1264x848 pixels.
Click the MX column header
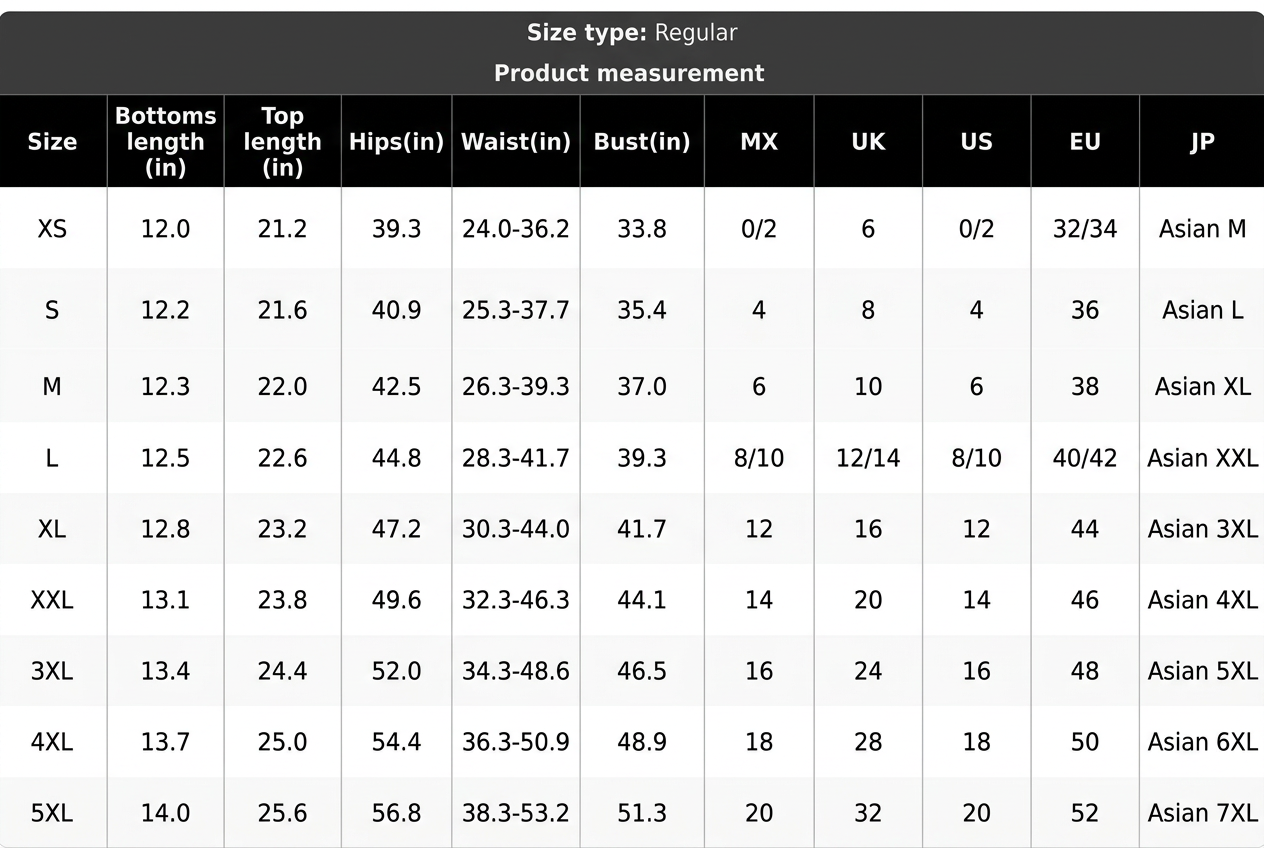[x=759, y=142]
